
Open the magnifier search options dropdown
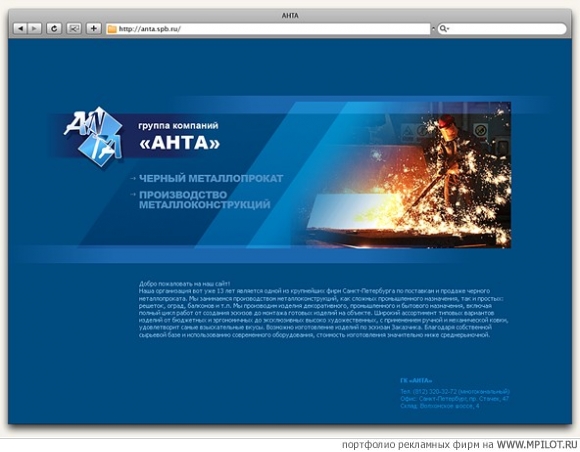click(x=444, y=29)
